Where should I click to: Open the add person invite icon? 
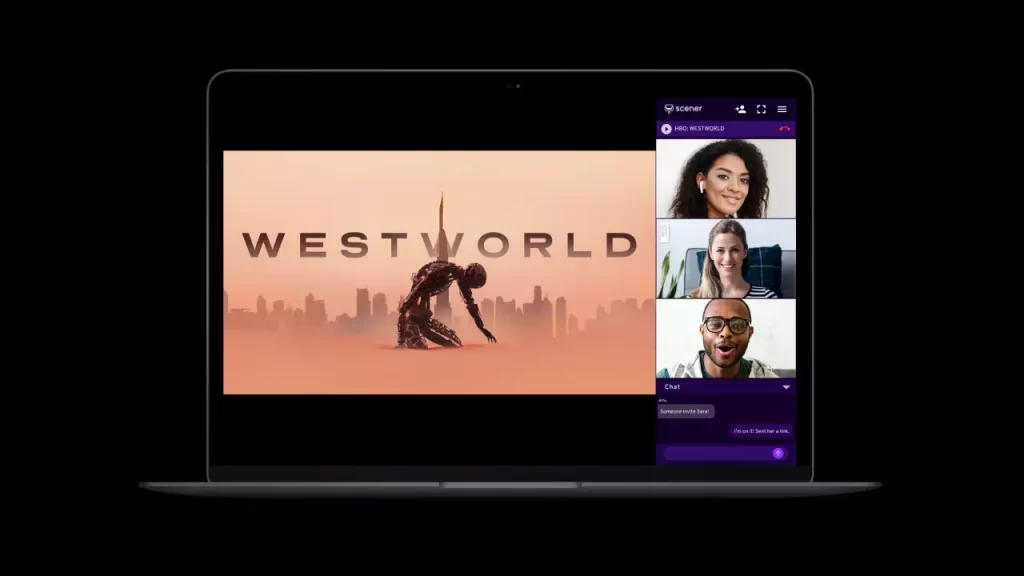pyautogui.click(x=740, y=109)
